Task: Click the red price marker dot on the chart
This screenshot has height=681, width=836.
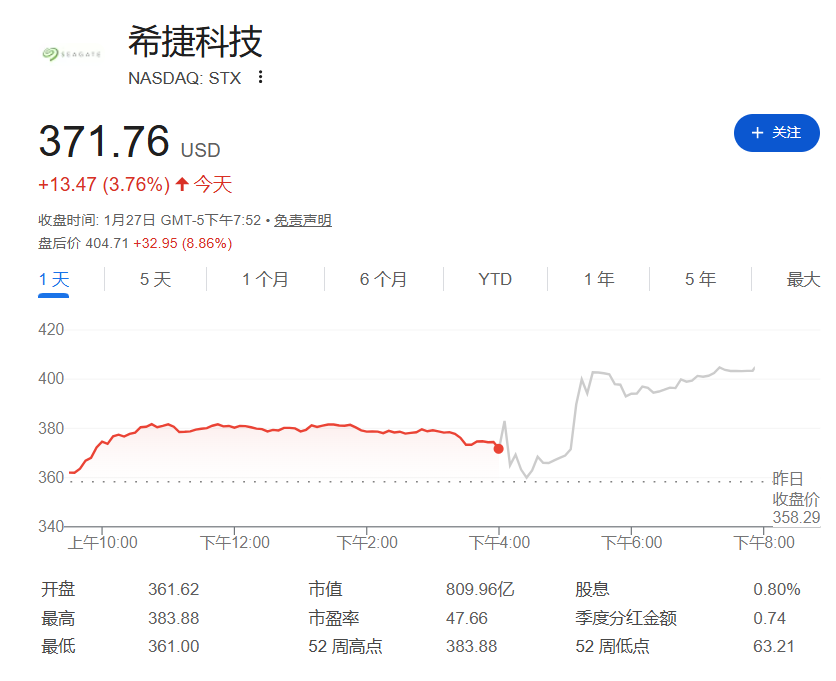Action: [497, 449]
